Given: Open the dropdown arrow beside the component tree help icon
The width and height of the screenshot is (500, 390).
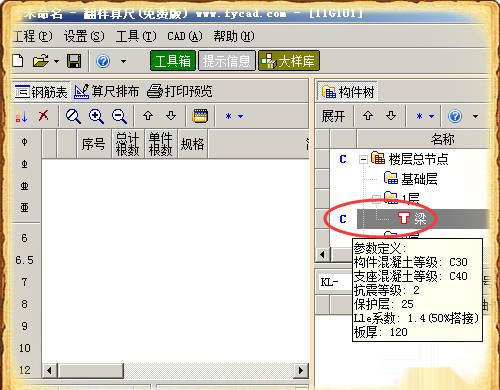Looking at the screenshot, I should [x=475, y=116].
